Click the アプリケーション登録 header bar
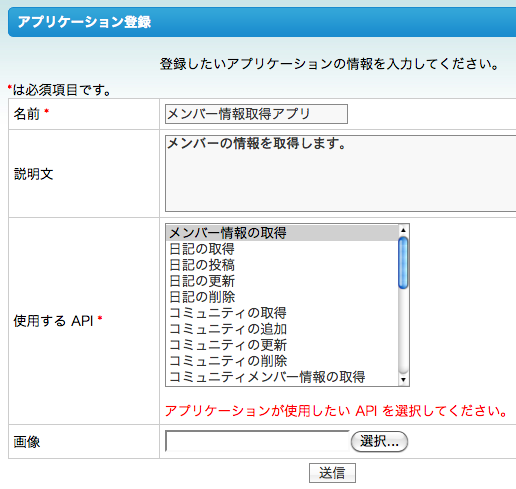This screenshot has width=516, height=489. click(262, 22)
